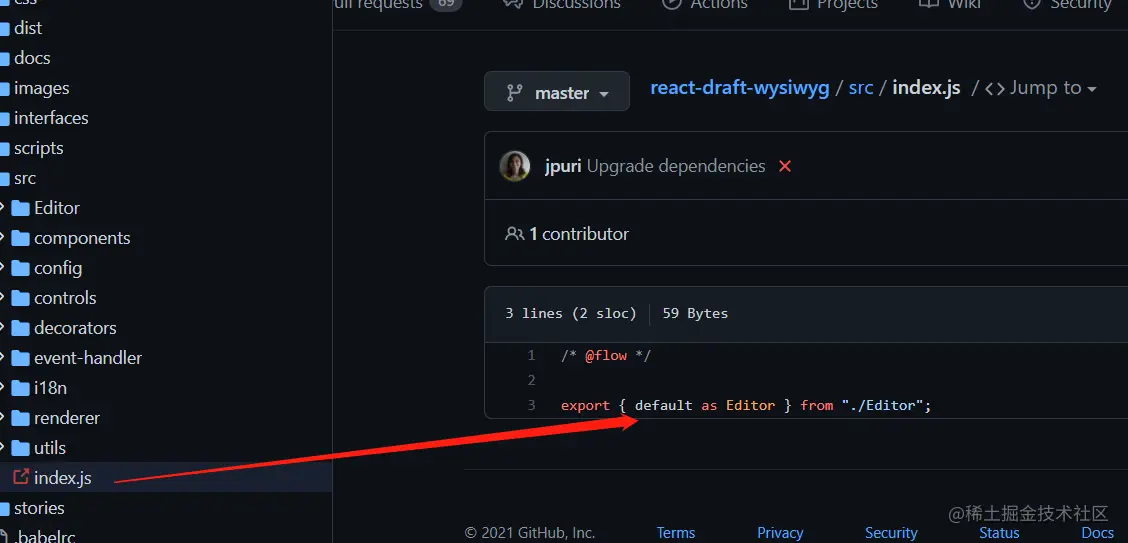Open Actions tab
The height and width of the screenshot is (543, 1128).
(705, 4)
